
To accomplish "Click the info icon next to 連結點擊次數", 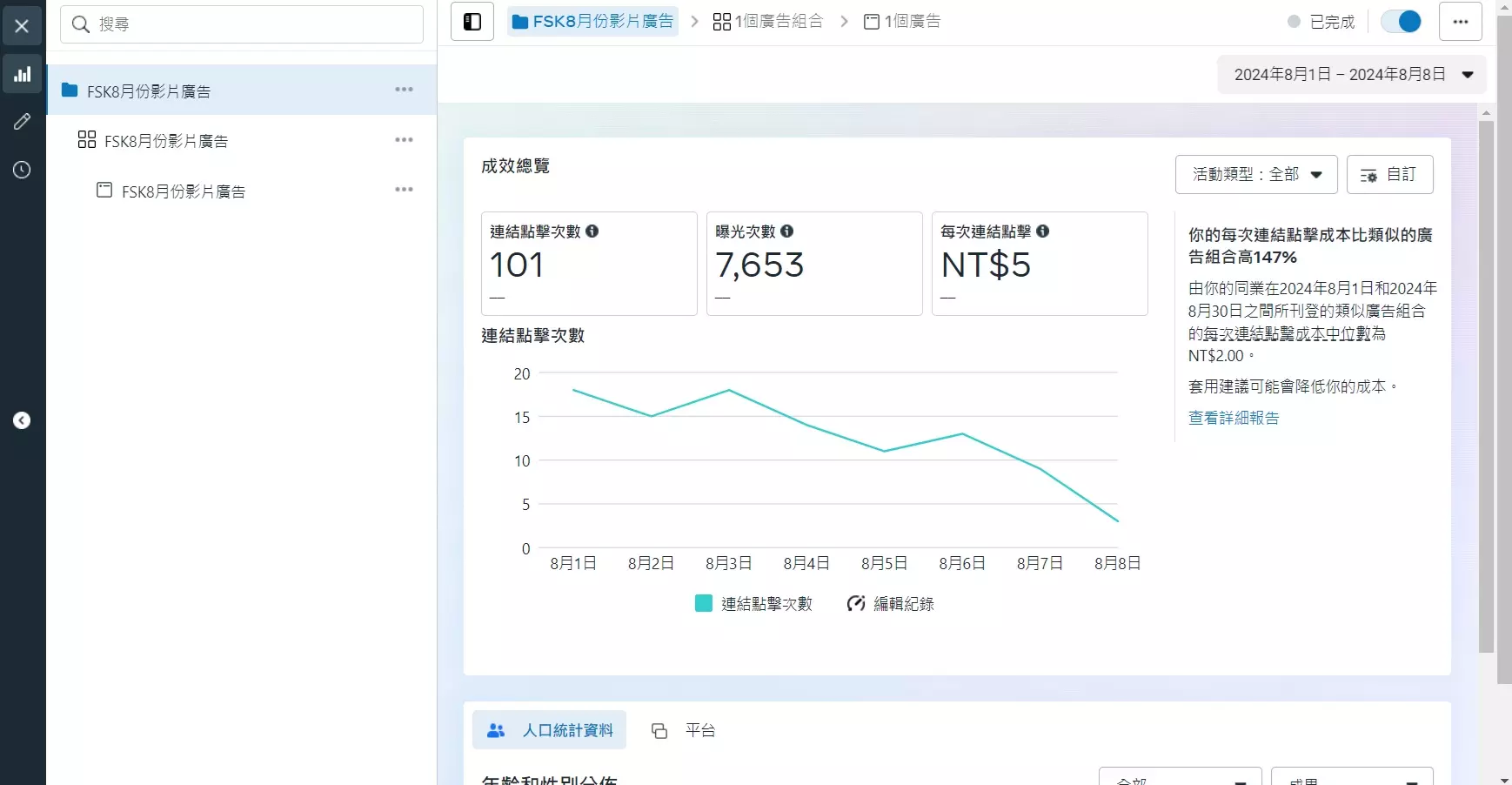I will click(x=592, y=231).
